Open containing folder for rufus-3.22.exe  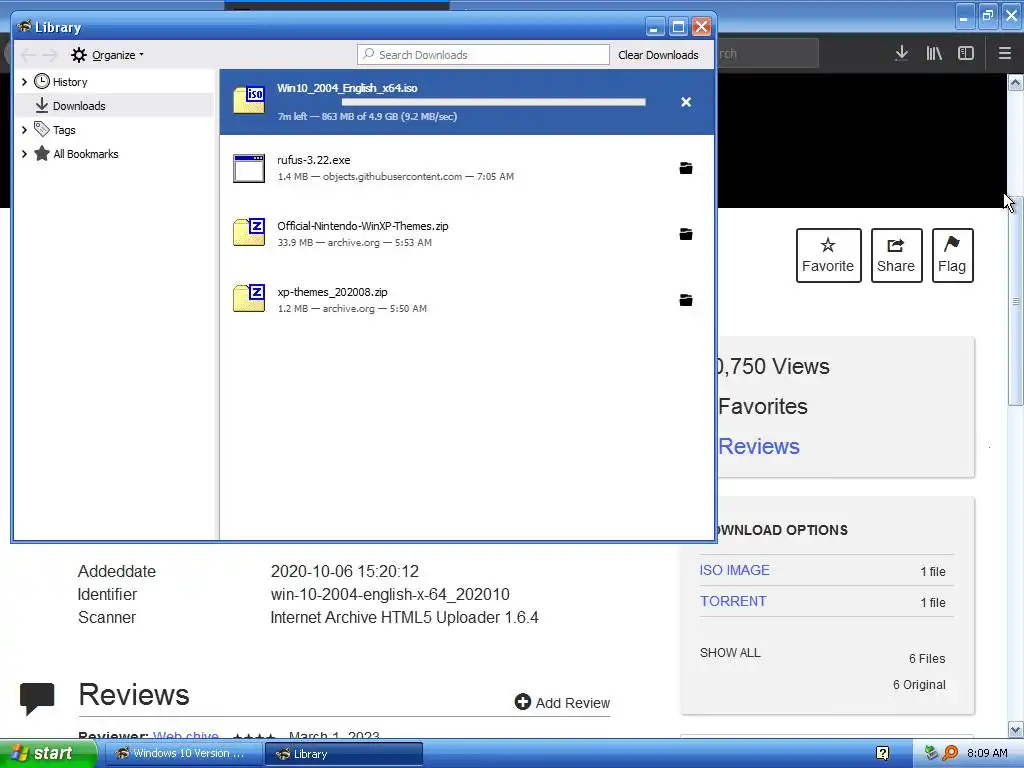(686, 168)
